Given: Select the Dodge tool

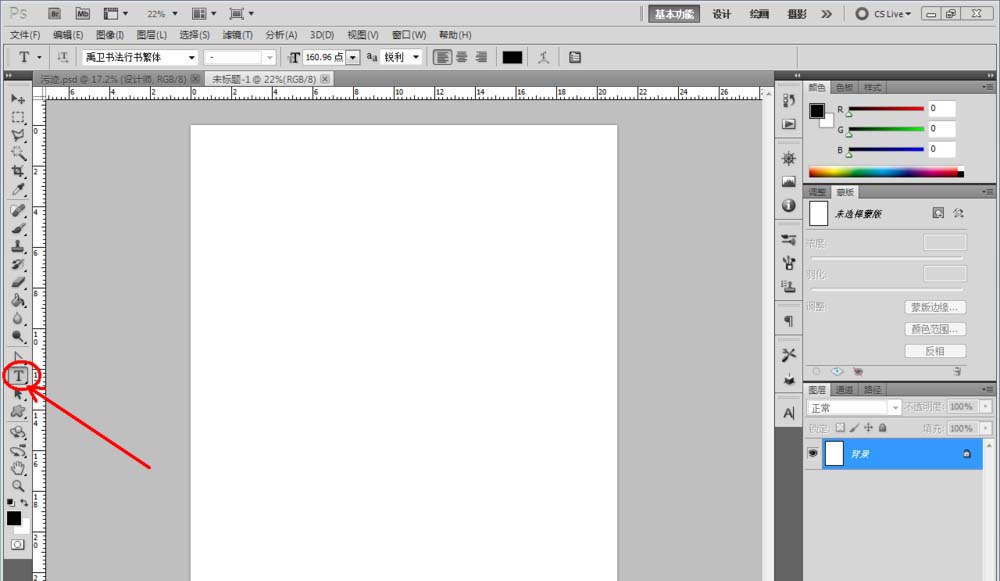Looking at the screenshot, I should click(18, 336).
